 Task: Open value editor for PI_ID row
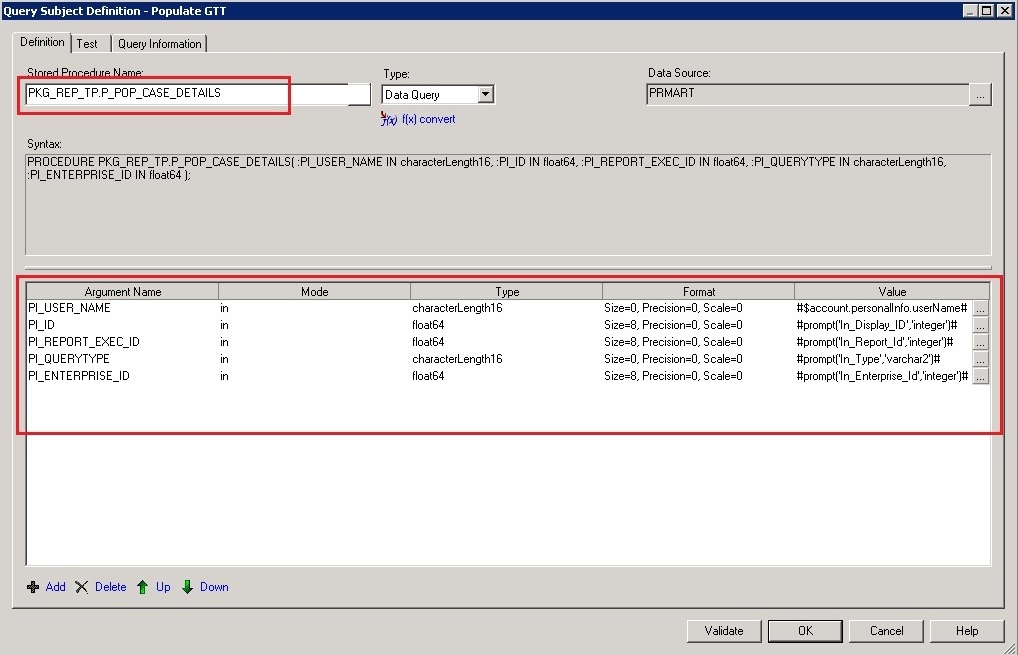coord(980,325)
